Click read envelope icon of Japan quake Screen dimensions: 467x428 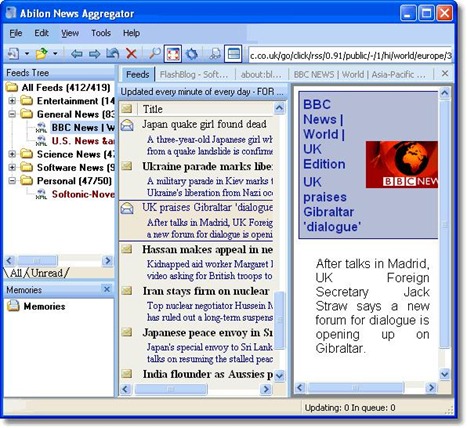point(127,125)
